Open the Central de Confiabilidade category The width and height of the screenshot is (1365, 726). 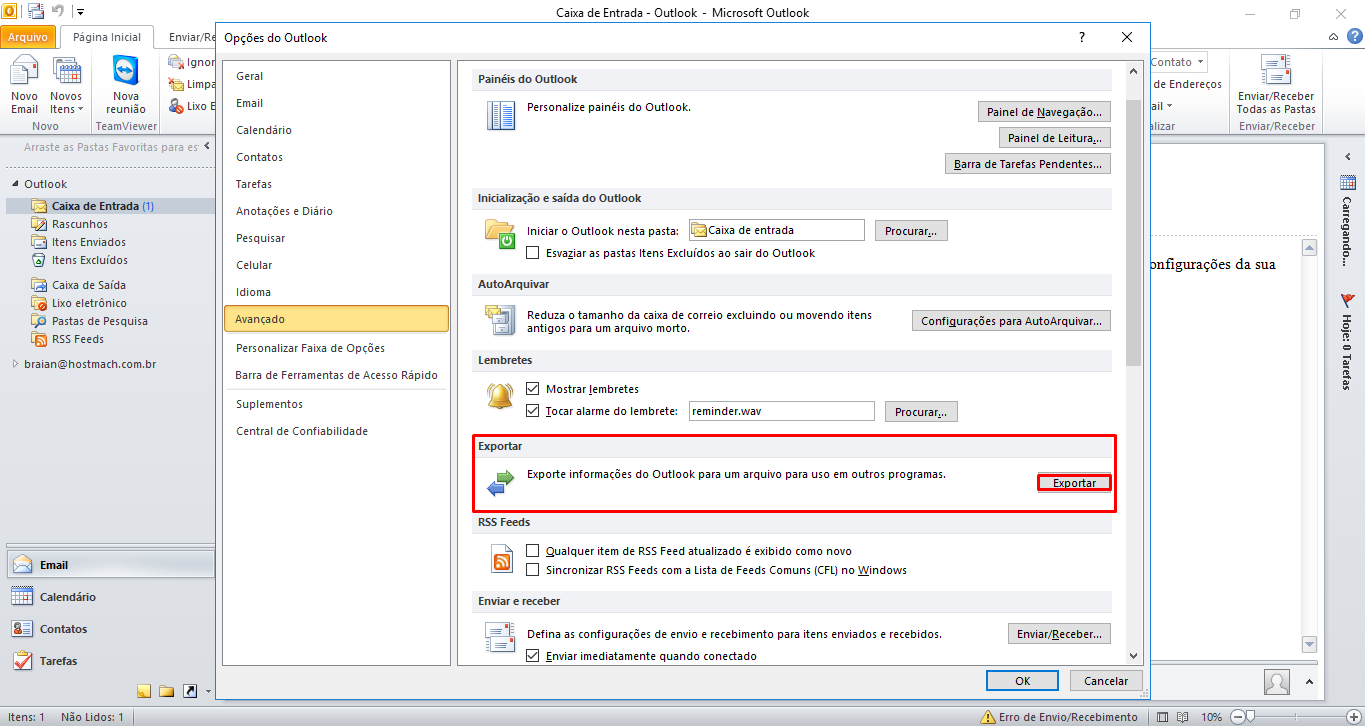pos(336,431)
